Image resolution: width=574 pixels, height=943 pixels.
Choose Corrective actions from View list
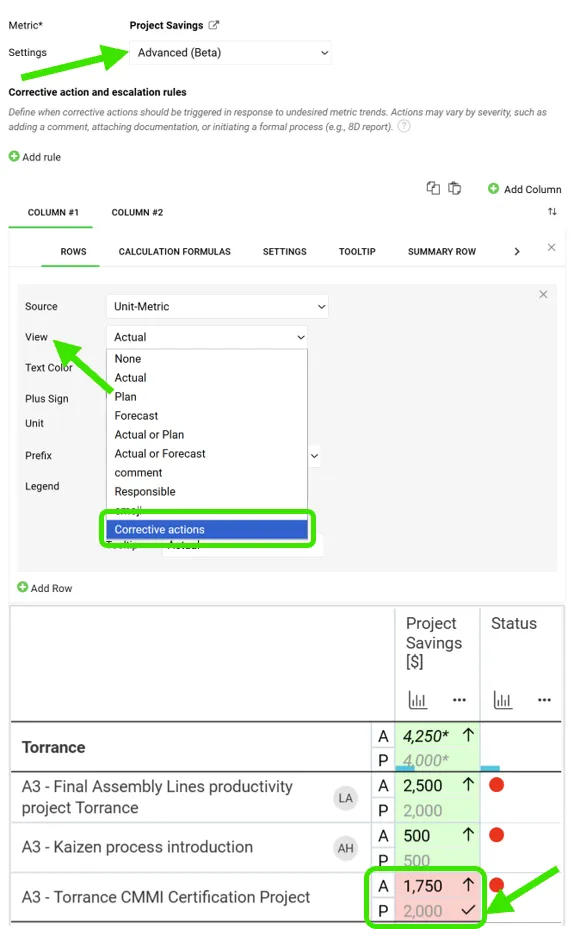tap(207, 529)
